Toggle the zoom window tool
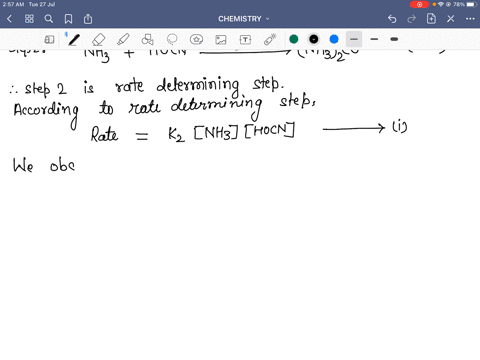 click(x=49, y=40)
